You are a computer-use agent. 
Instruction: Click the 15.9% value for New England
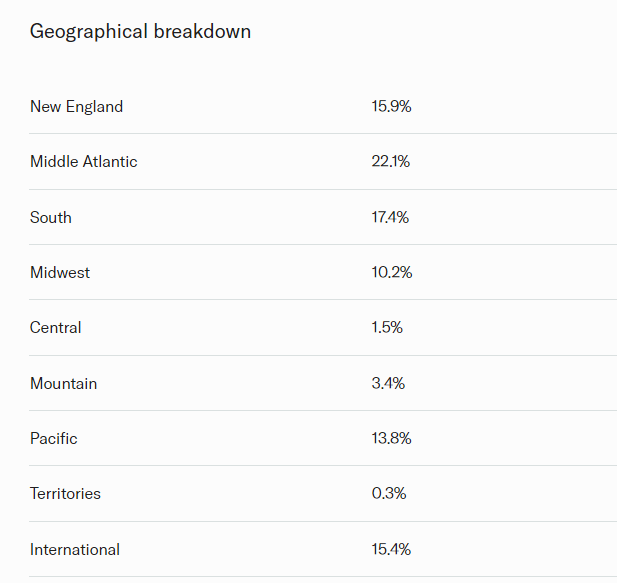click(391, 106)
